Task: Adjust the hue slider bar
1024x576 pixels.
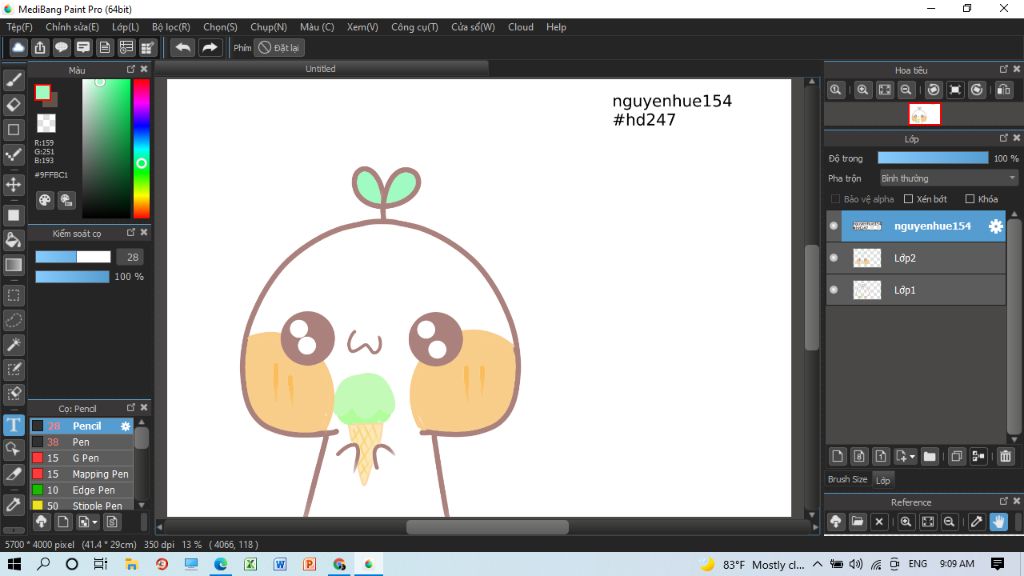Action: (141, 148)
